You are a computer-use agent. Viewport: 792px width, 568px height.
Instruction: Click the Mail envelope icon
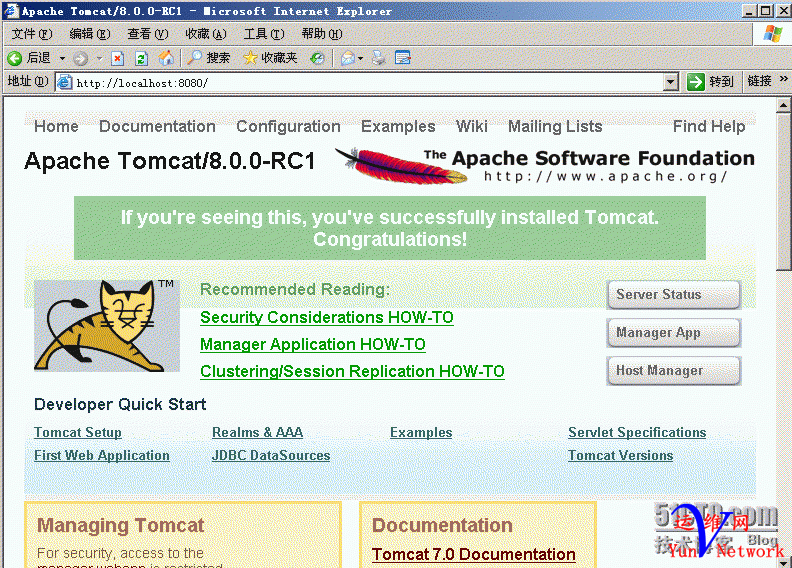(348, 59)
